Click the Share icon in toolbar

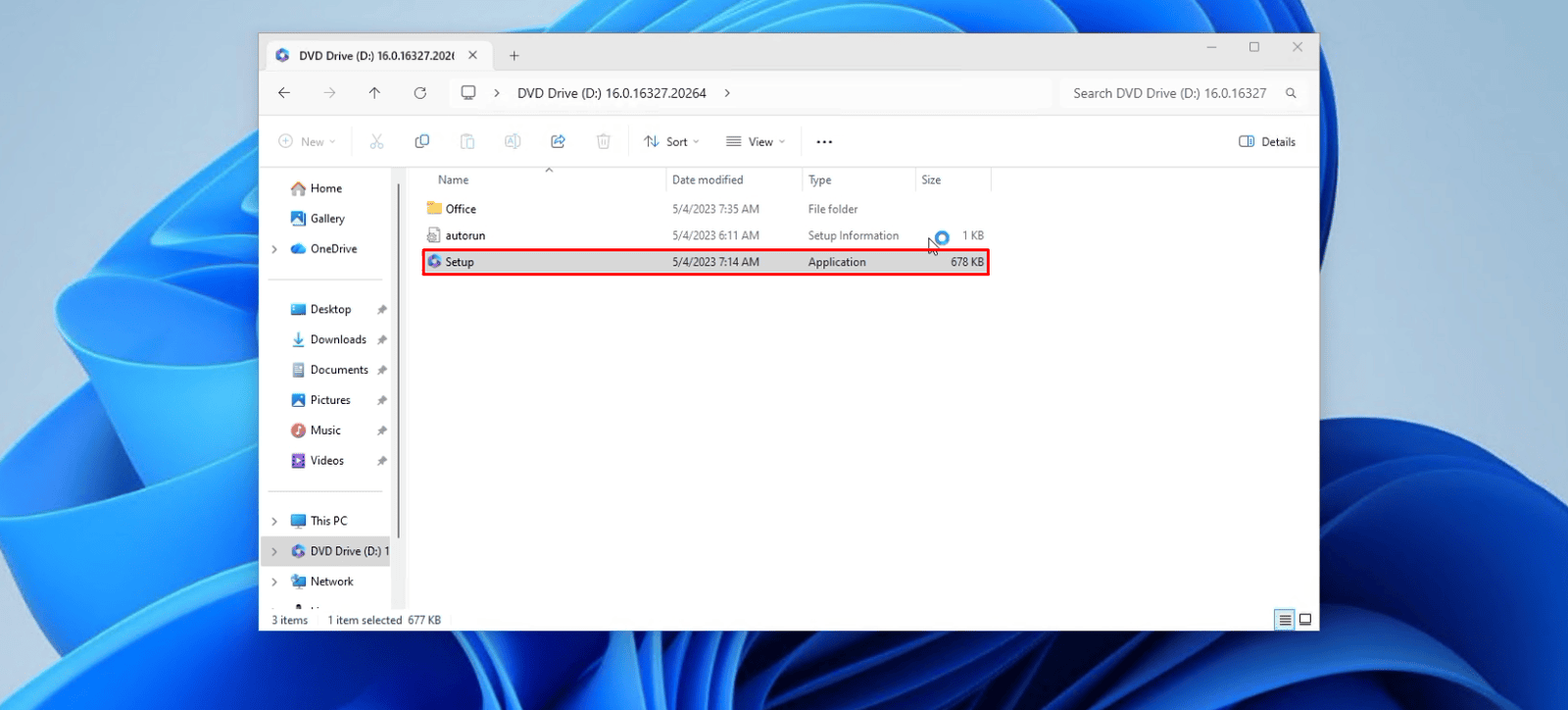coord(559,142)
